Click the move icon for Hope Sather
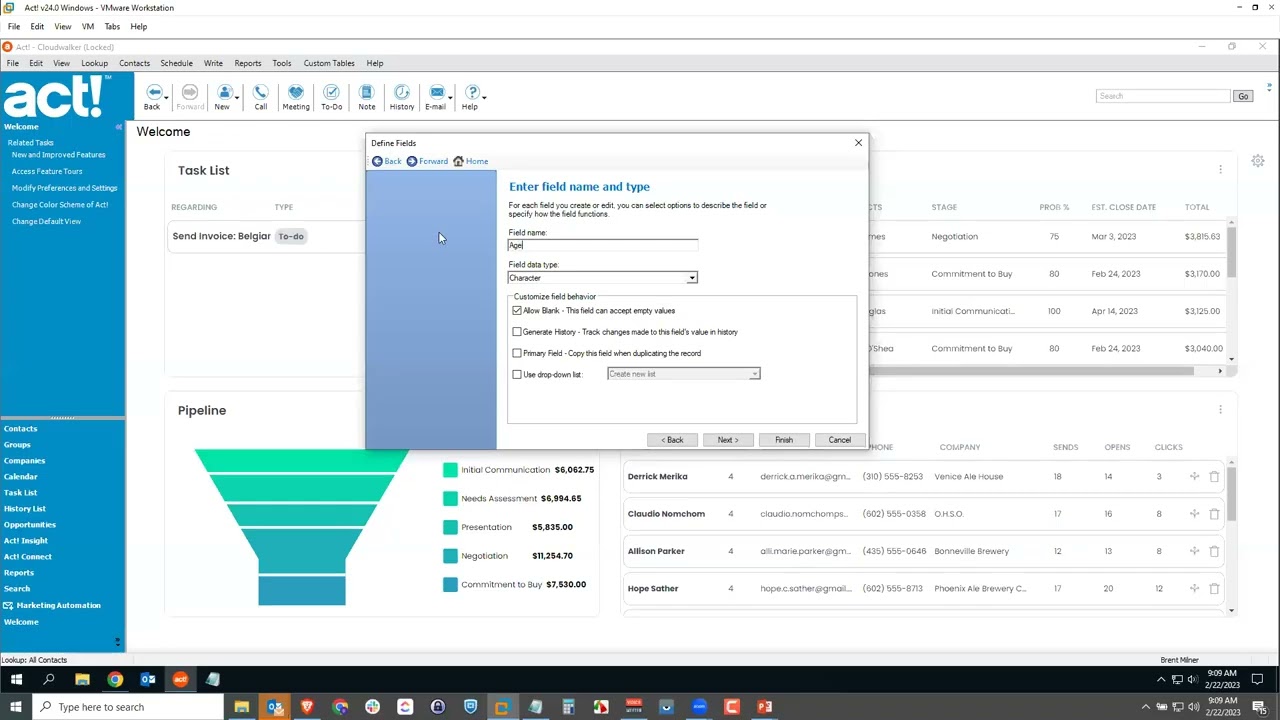 pos(1194,589)
